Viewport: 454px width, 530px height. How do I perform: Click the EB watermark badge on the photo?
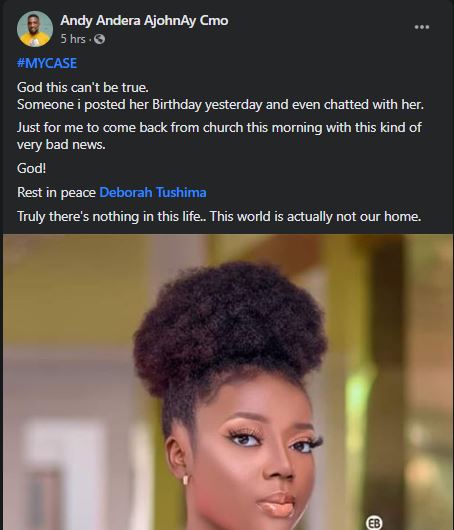point(374,523)
